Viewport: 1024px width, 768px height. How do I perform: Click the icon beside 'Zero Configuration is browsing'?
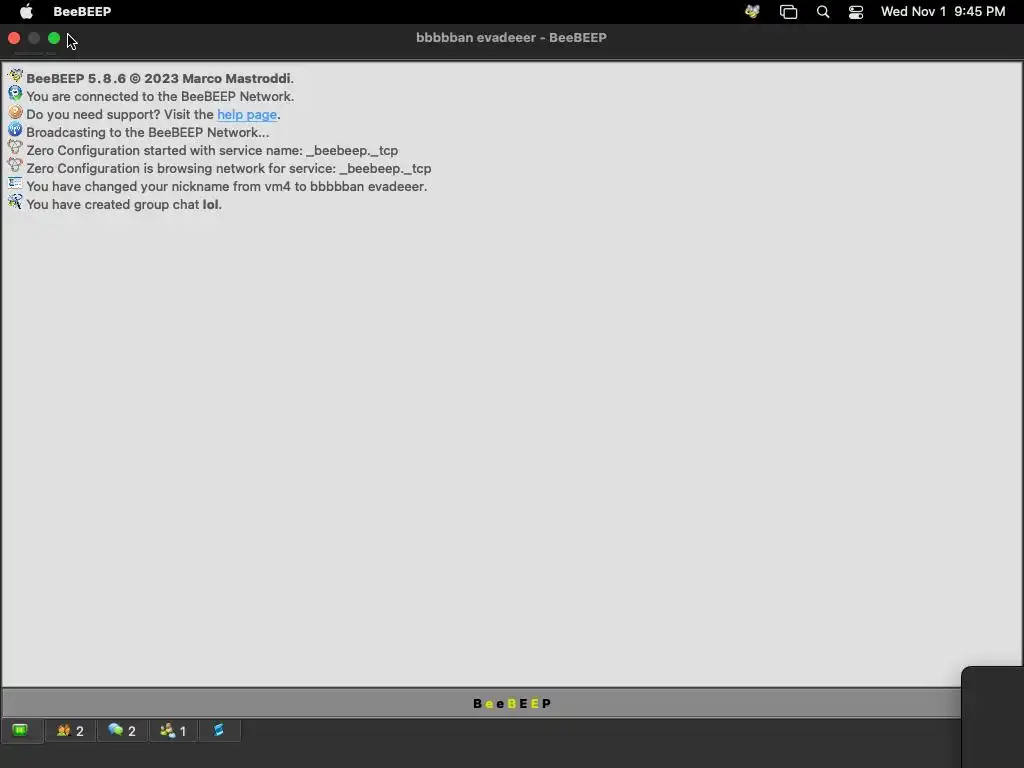(15, 166)
